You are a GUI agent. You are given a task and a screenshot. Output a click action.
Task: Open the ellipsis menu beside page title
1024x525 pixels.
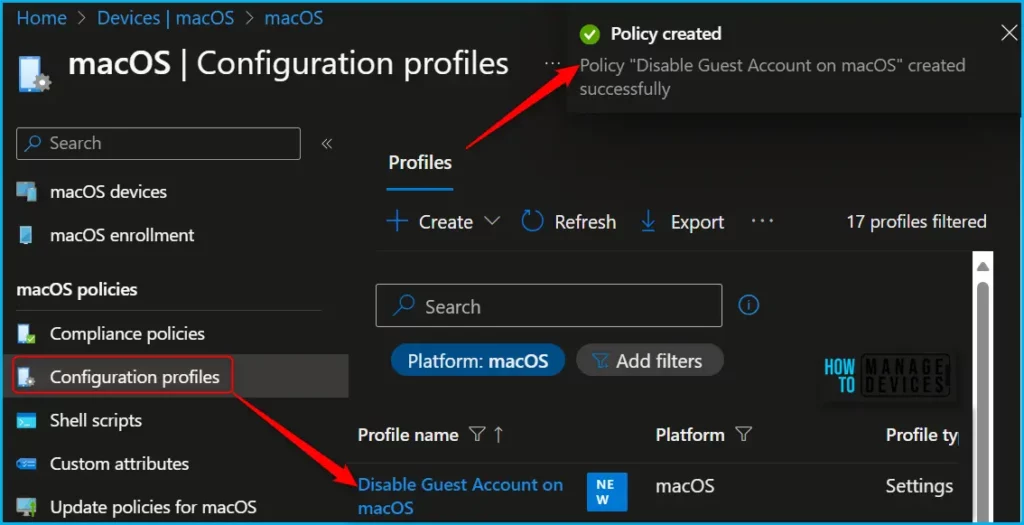pos(552,63)
